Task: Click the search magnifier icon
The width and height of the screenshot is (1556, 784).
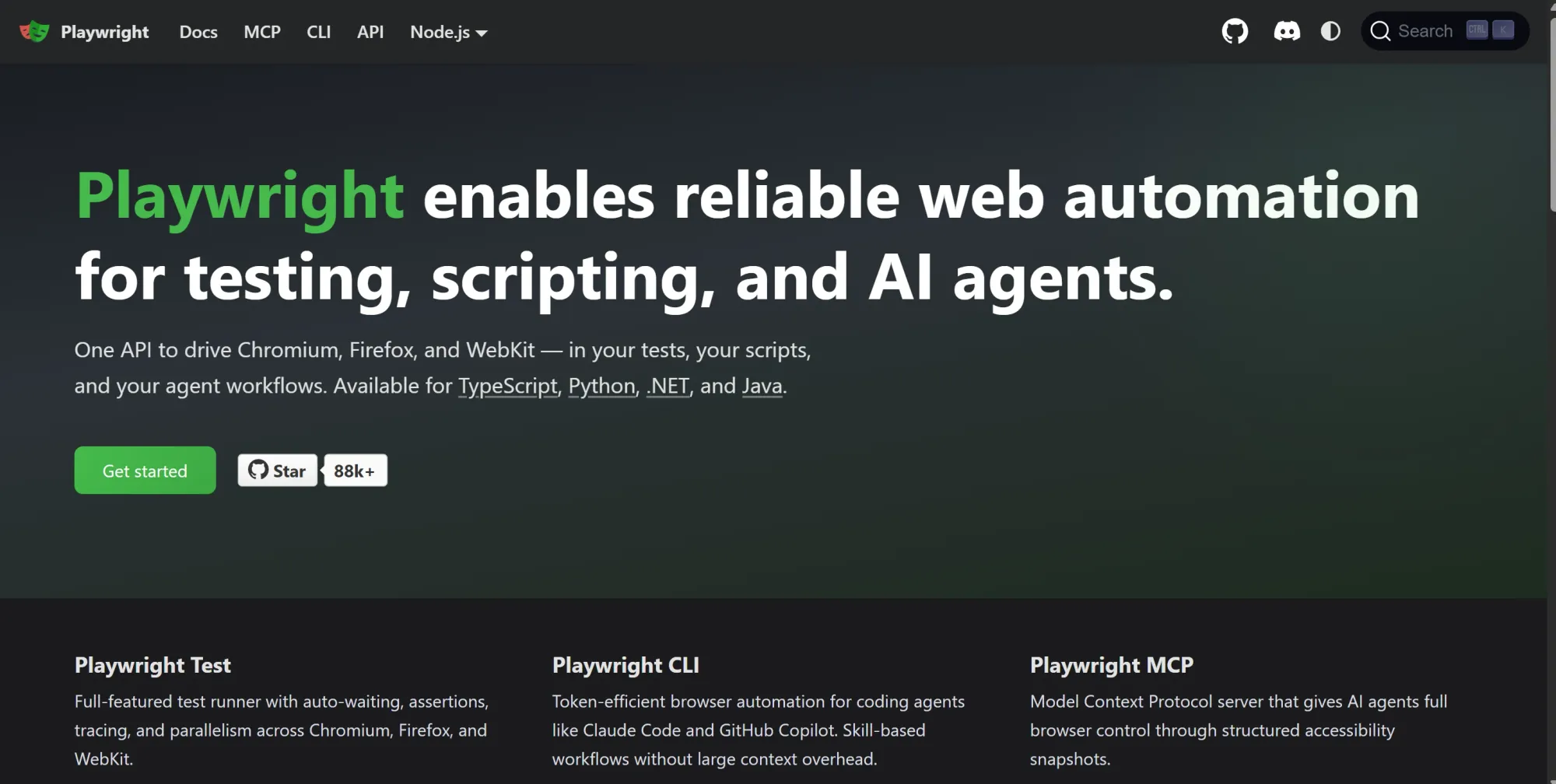Action: 1380,31
